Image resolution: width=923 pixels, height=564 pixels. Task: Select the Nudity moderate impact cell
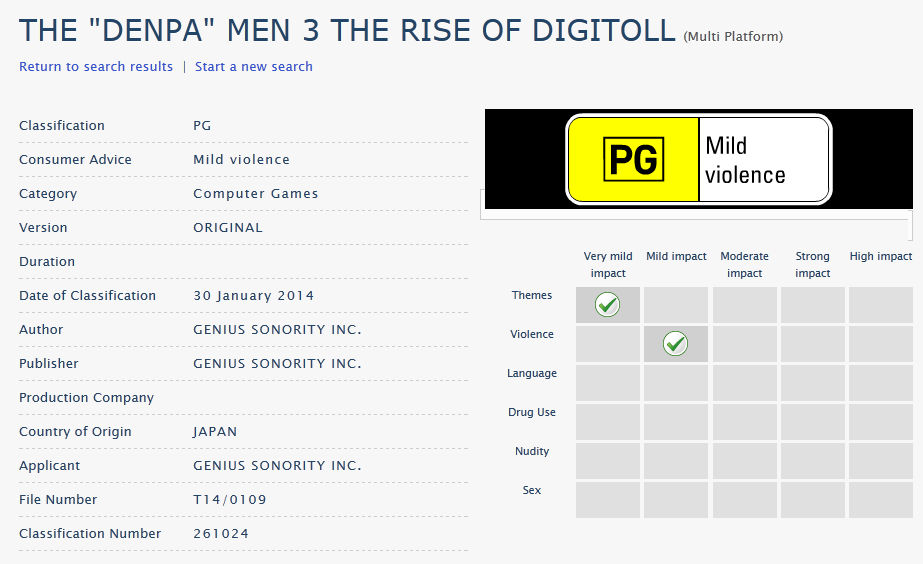[744, 461]
